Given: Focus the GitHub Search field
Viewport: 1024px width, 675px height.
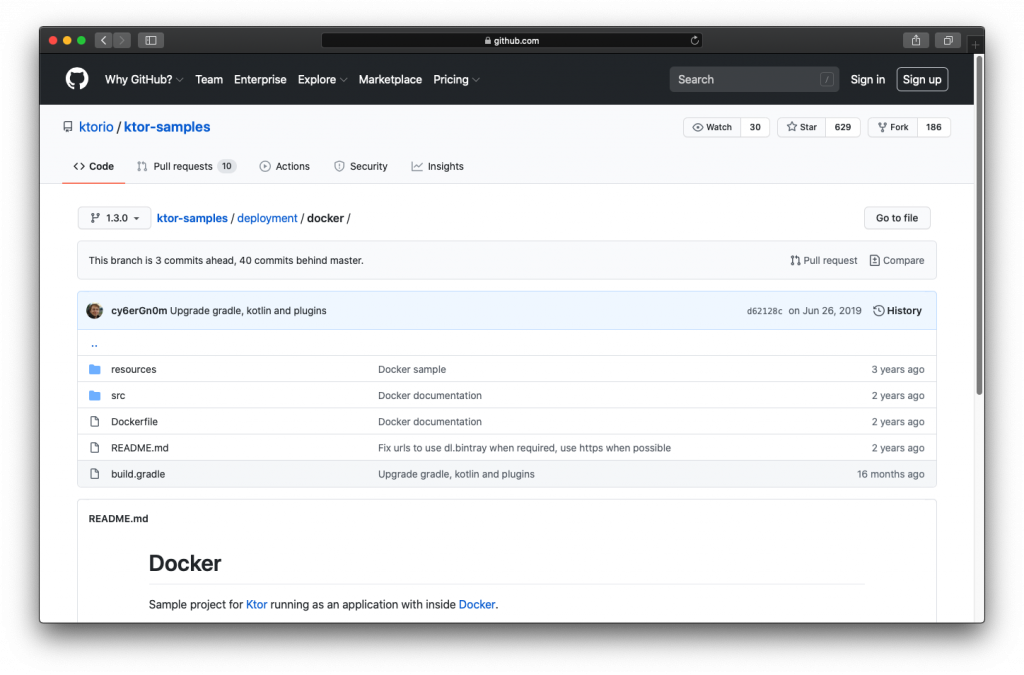Looking at the screenshot, I should [x=754, y=80].
